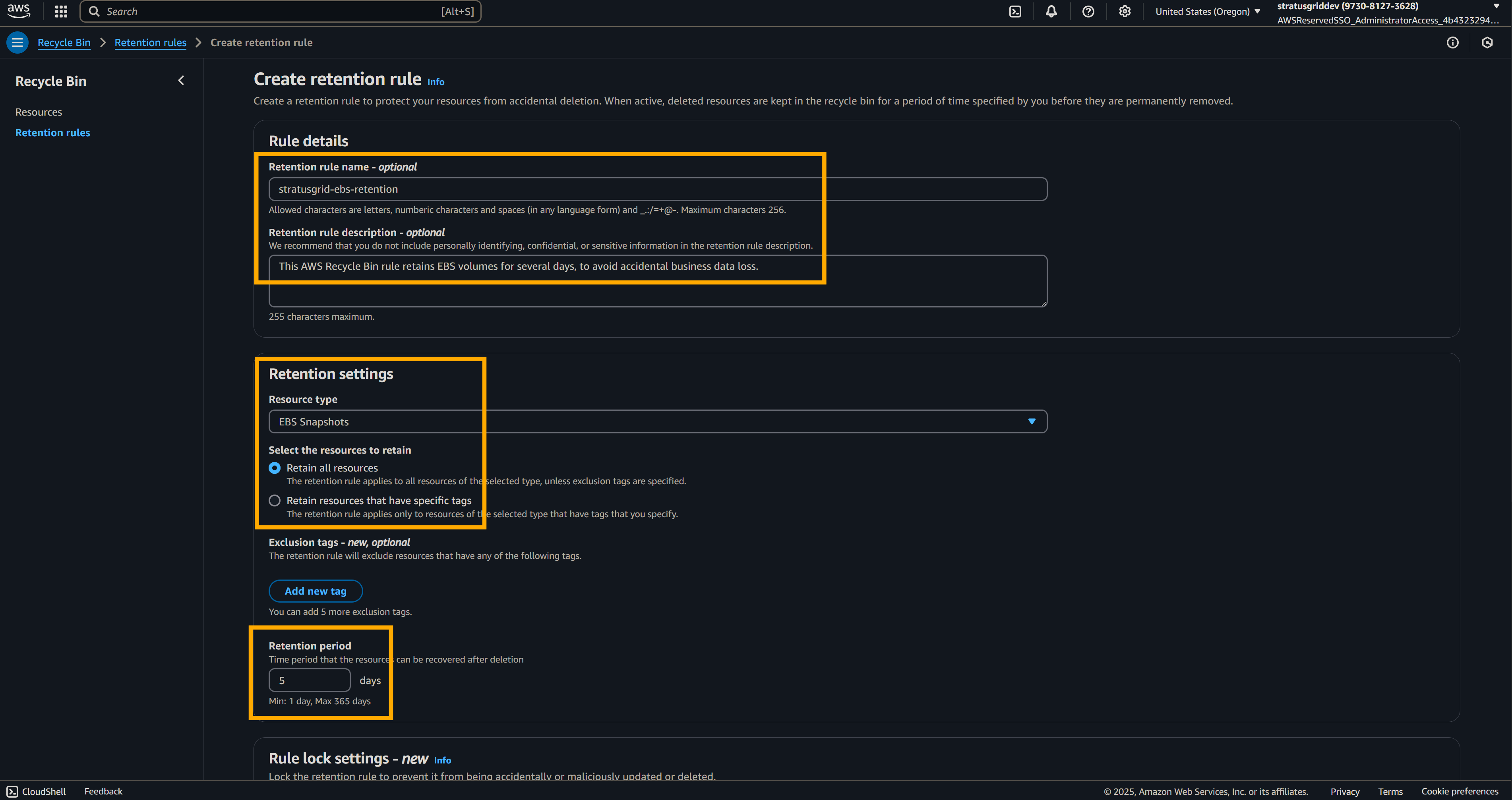1512x800 pixels.
Task: Open Retention rules in the side navigation
Action: pos(53,133)
